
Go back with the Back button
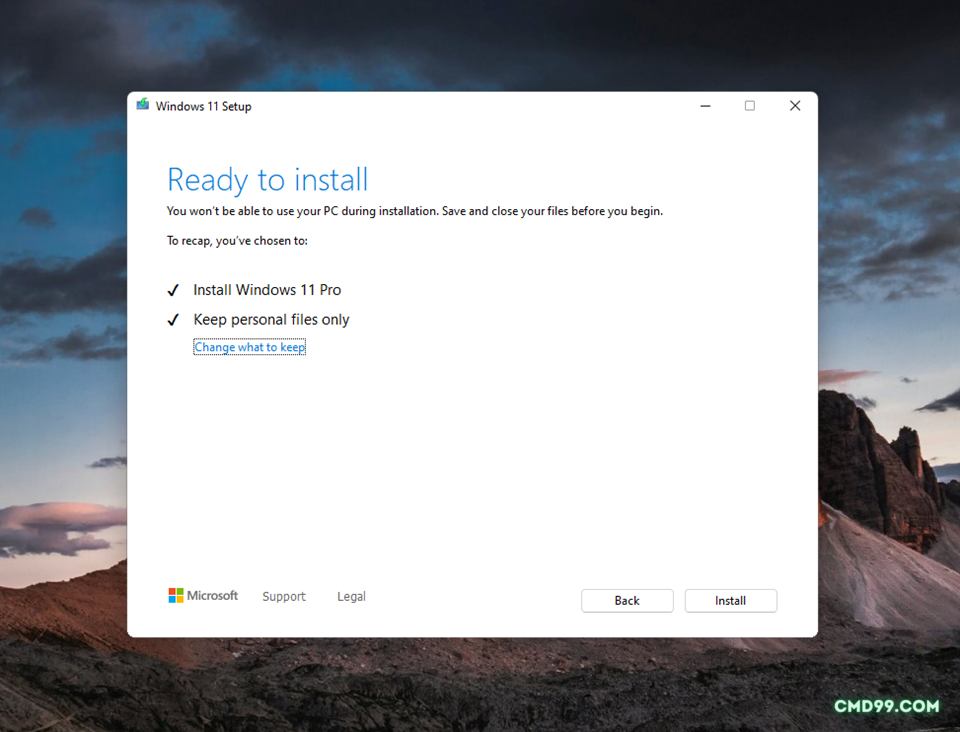click(x=627, y=600)
